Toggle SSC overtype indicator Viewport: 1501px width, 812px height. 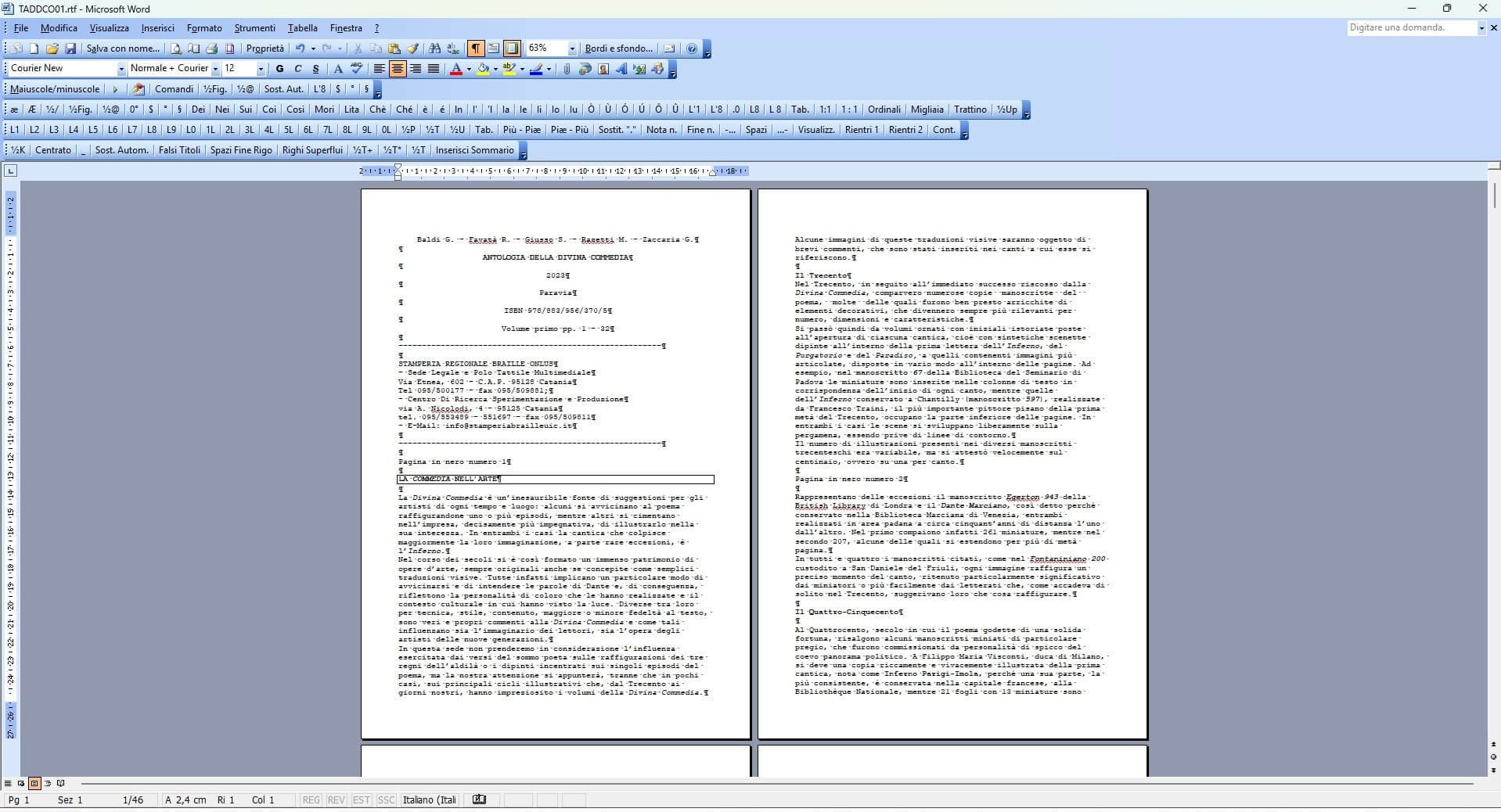pyautogui.click(x=386, y=799)
